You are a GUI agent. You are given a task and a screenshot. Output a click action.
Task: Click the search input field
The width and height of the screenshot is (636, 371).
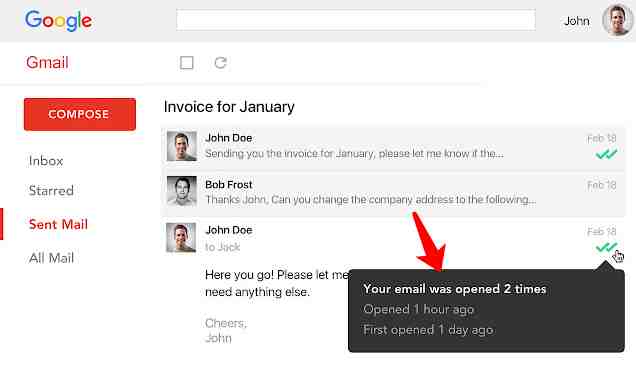[x=356, y=20]
